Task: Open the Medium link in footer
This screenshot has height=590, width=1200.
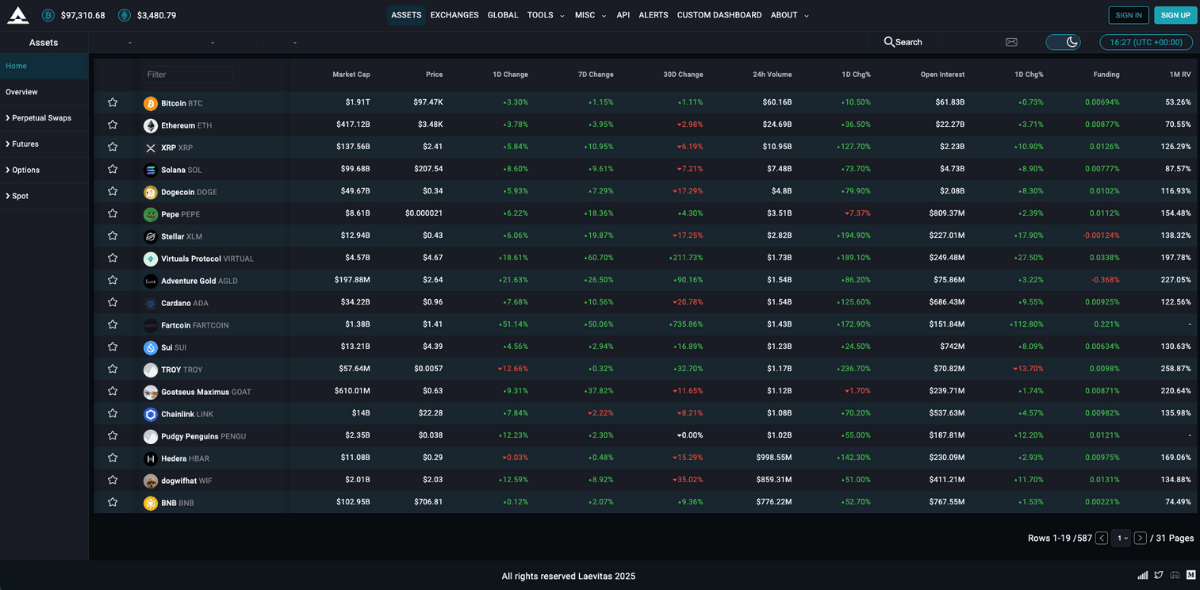Action: (1191, 575)
